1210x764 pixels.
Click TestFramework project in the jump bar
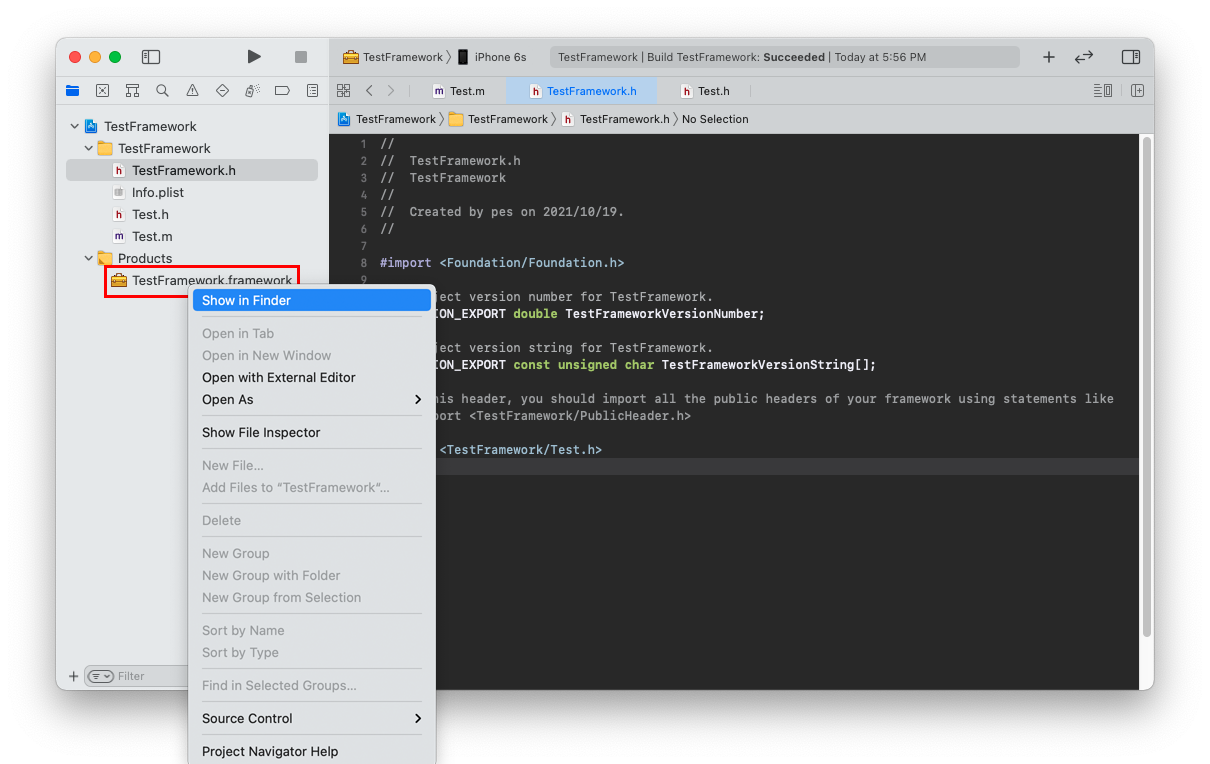click(387, 119)
